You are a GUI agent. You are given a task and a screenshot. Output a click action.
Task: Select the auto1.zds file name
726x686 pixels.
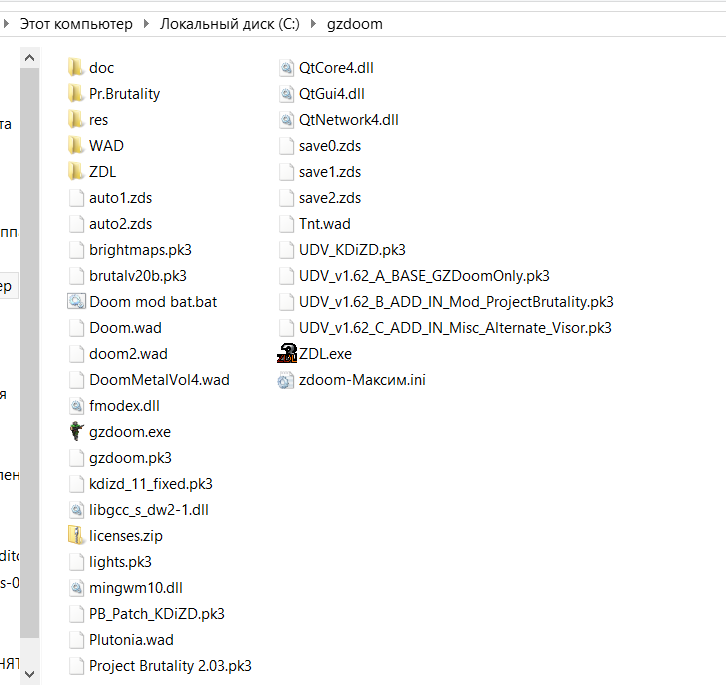[x=120, y=198]
